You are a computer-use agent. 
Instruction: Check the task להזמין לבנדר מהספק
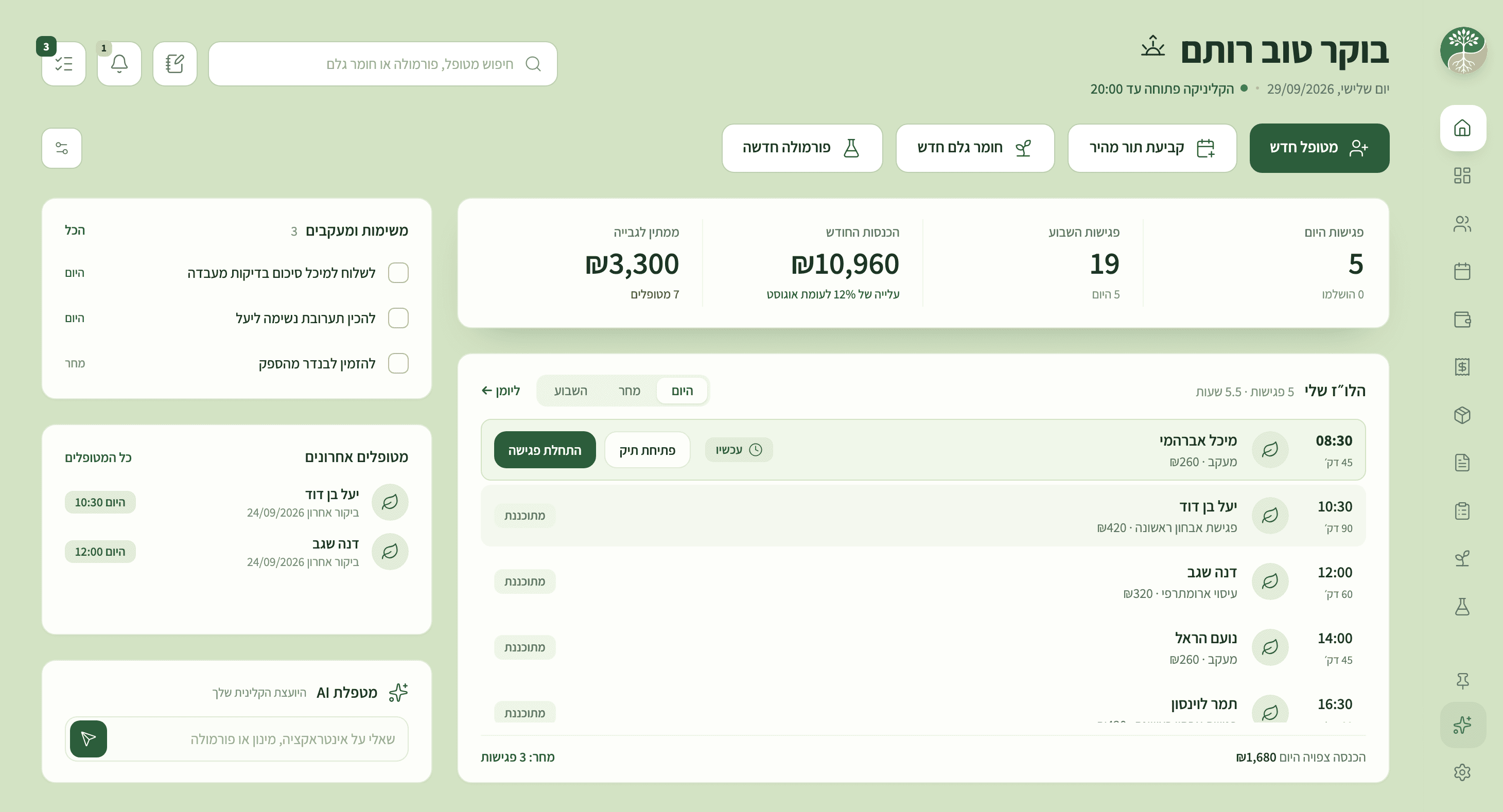click(398, 363)
